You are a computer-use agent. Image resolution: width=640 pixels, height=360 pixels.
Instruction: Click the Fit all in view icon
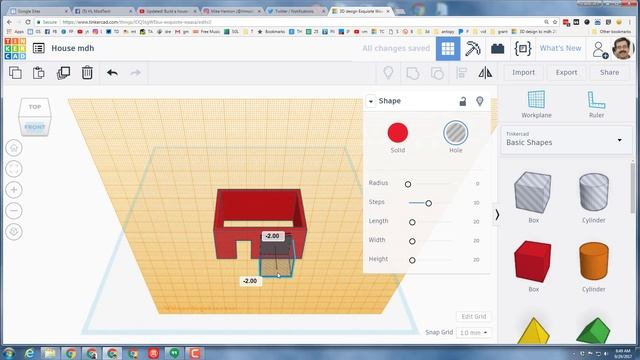(x=14, y=169)
